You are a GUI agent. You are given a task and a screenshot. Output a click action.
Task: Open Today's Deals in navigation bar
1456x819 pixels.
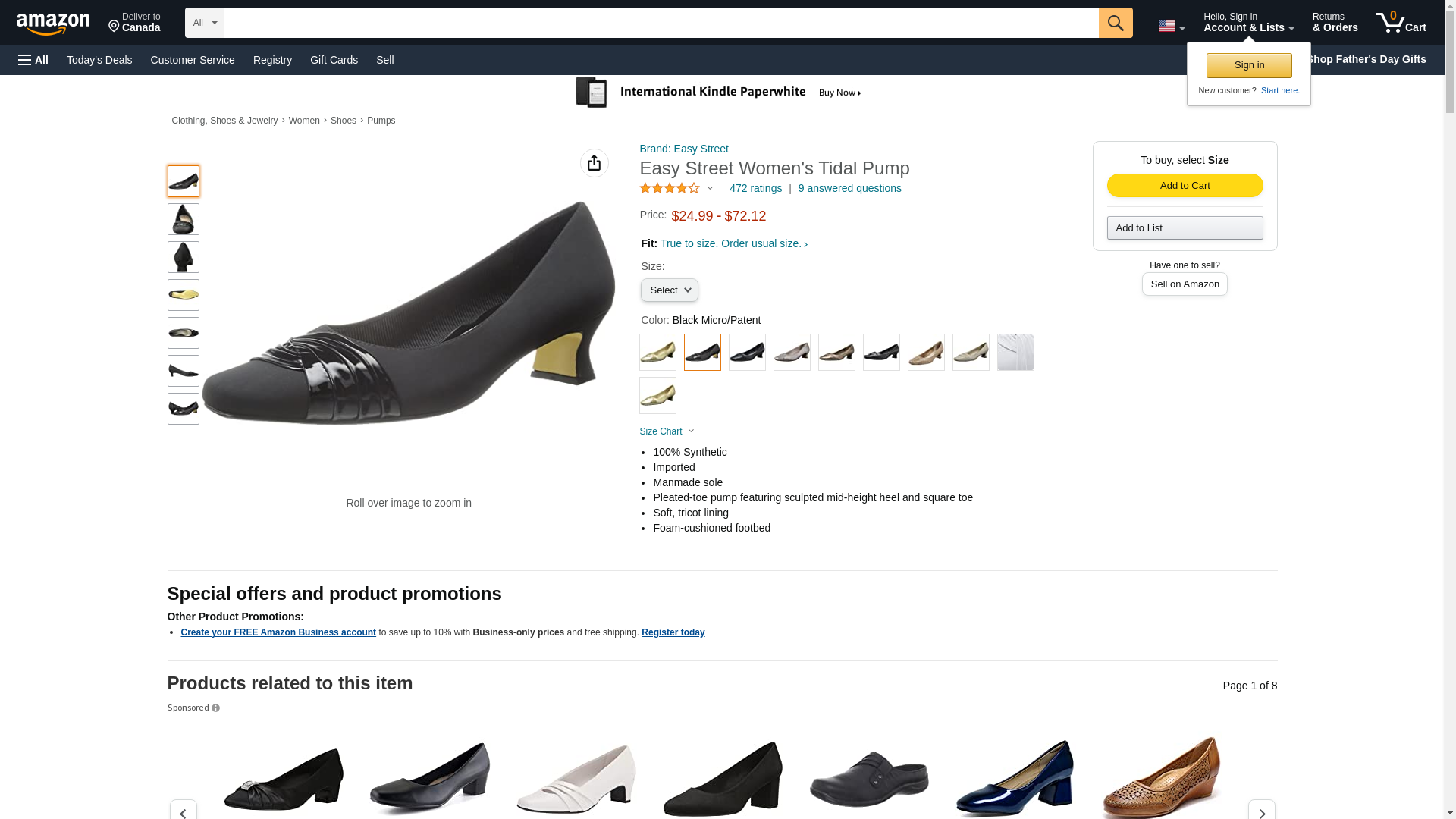click(99, 60)
